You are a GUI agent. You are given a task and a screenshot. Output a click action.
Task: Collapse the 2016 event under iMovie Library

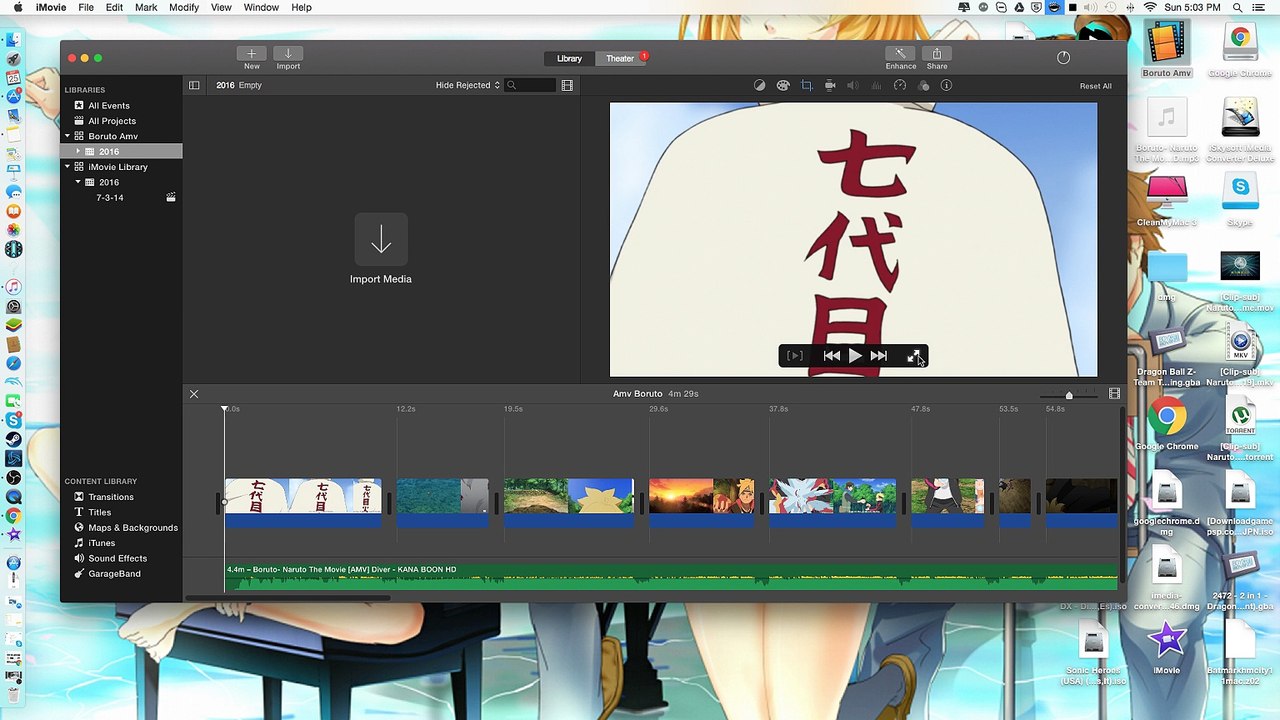(78, 182)
